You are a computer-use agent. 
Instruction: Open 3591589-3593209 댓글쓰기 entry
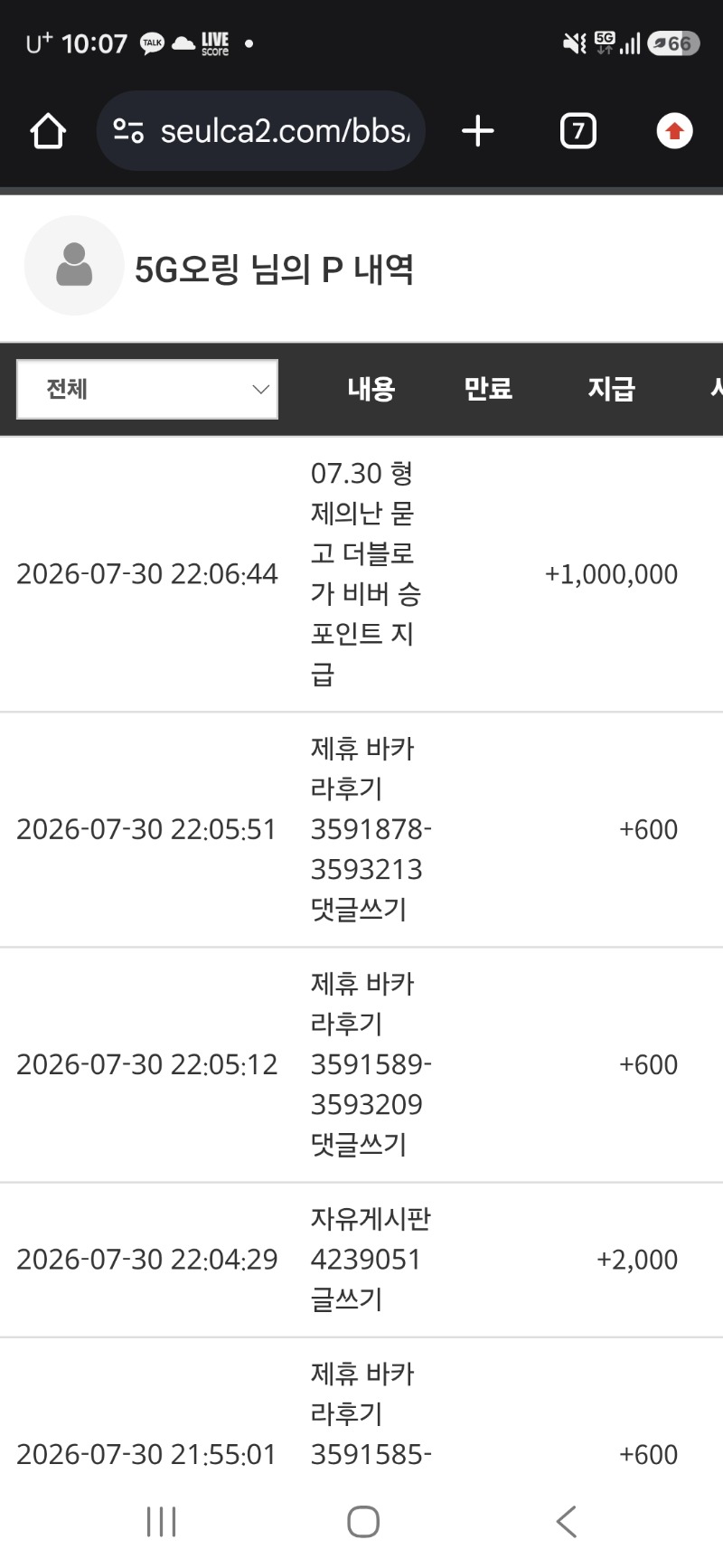click(x=371, y=1064)
